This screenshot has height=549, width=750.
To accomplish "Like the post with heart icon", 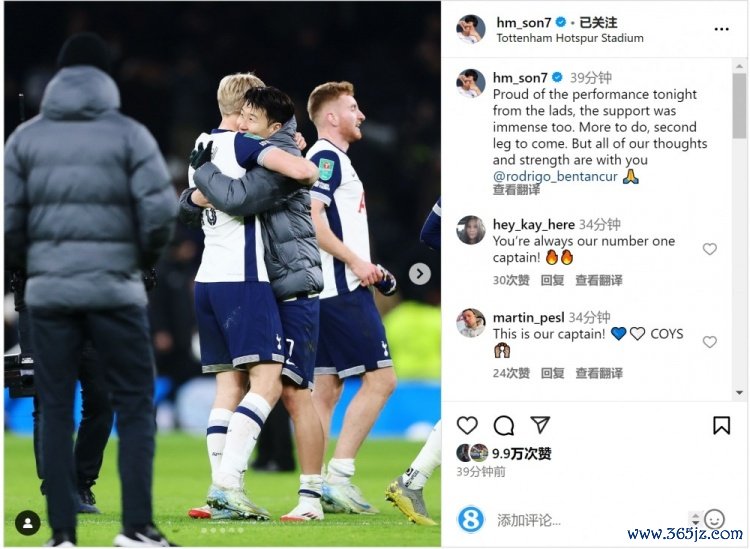I will 467,425.
